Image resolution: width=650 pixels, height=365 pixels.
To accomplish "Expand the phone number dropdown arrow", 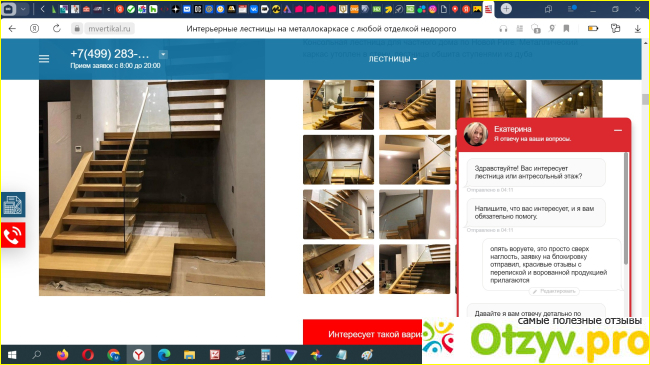I will pyautogui.click(x=163, y=54).
